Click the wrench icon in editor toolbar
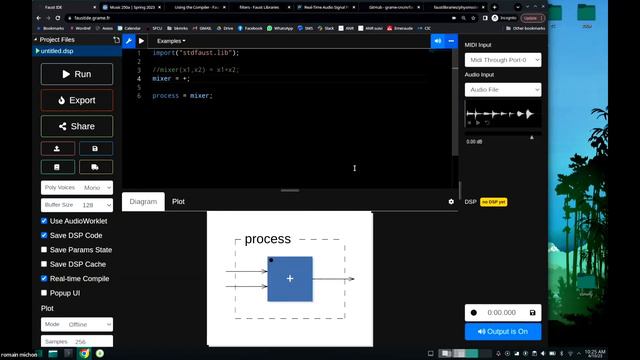The image size is (640, 360). pos(129,41)
